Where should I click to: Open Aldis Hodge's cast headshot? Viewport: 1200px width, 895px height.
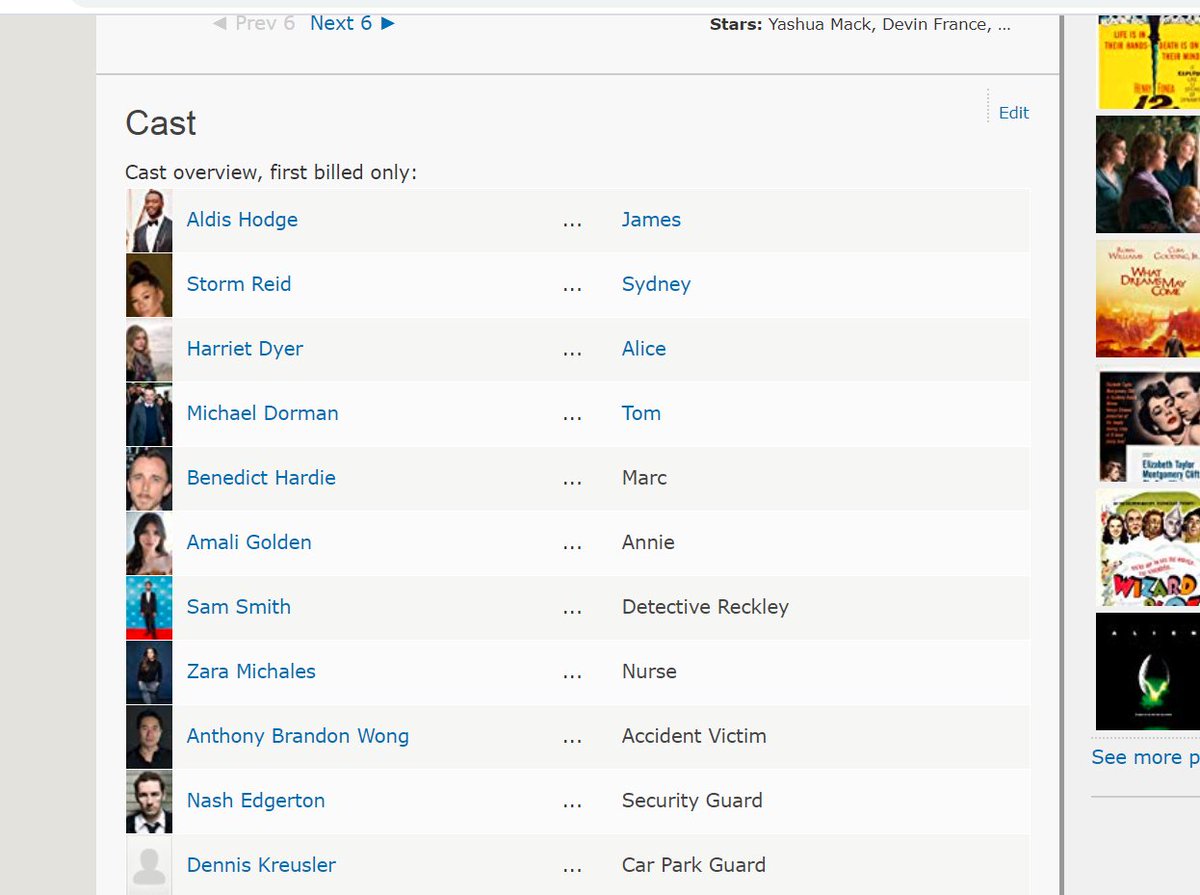pos(149,220)
